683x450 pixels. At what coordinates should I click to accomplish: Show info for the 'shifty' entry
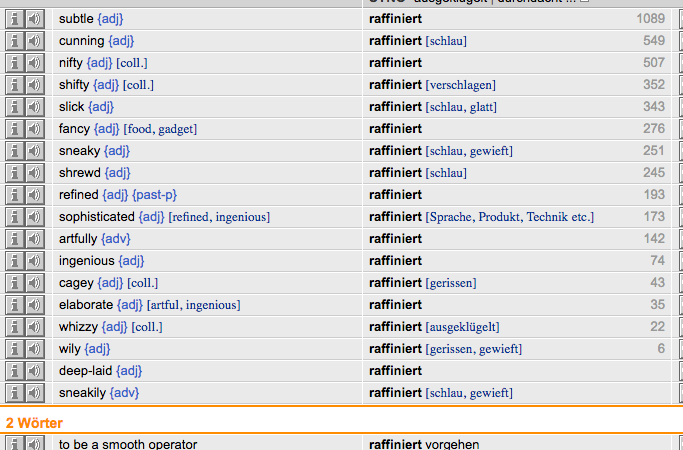pos(14,85)
